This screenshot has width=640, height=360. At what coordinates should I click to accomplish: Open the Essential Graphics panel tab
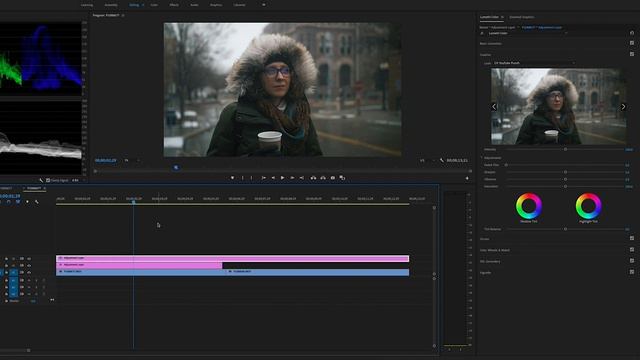coord(522,17)
